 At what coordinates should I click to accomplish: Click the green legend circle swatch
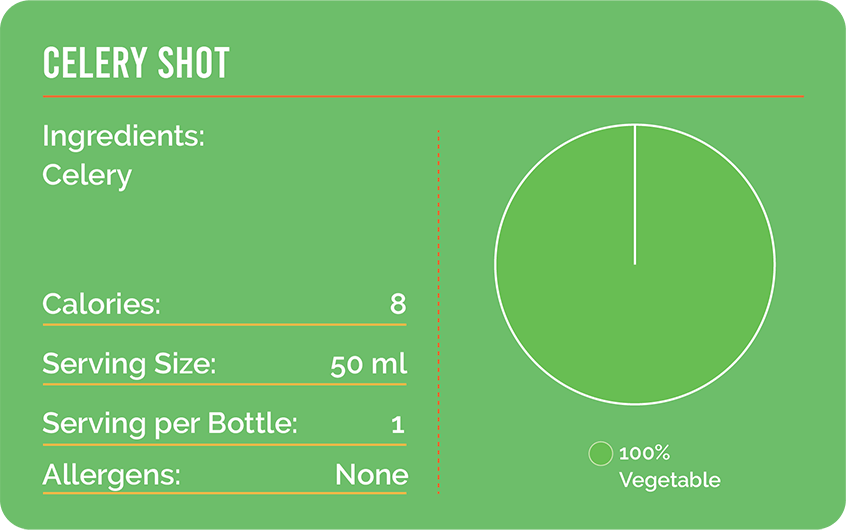pos(600,454)
